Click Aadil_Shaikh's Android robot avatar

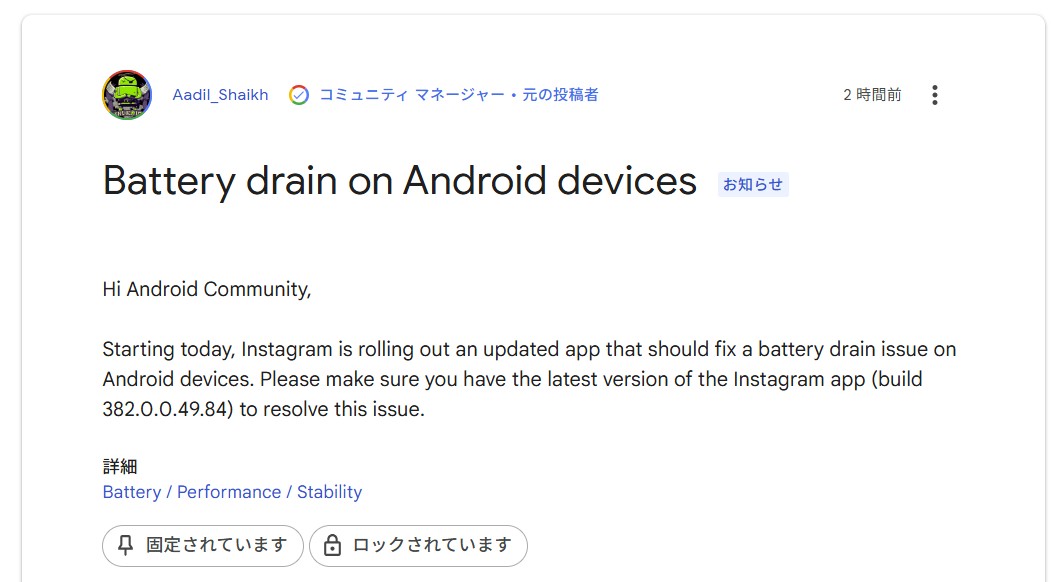pyautogui.click(x=127, y=95)
